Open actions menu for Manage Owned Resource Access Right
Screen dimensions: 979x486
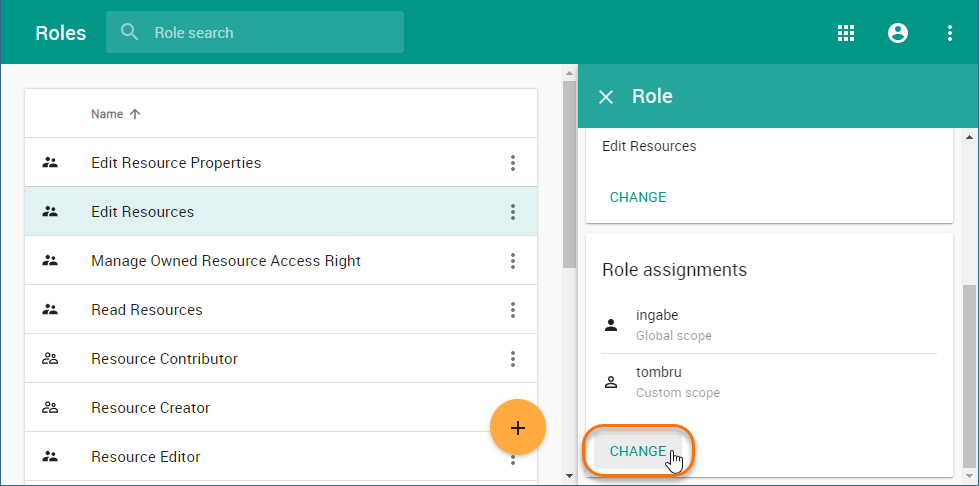[513, 261]
